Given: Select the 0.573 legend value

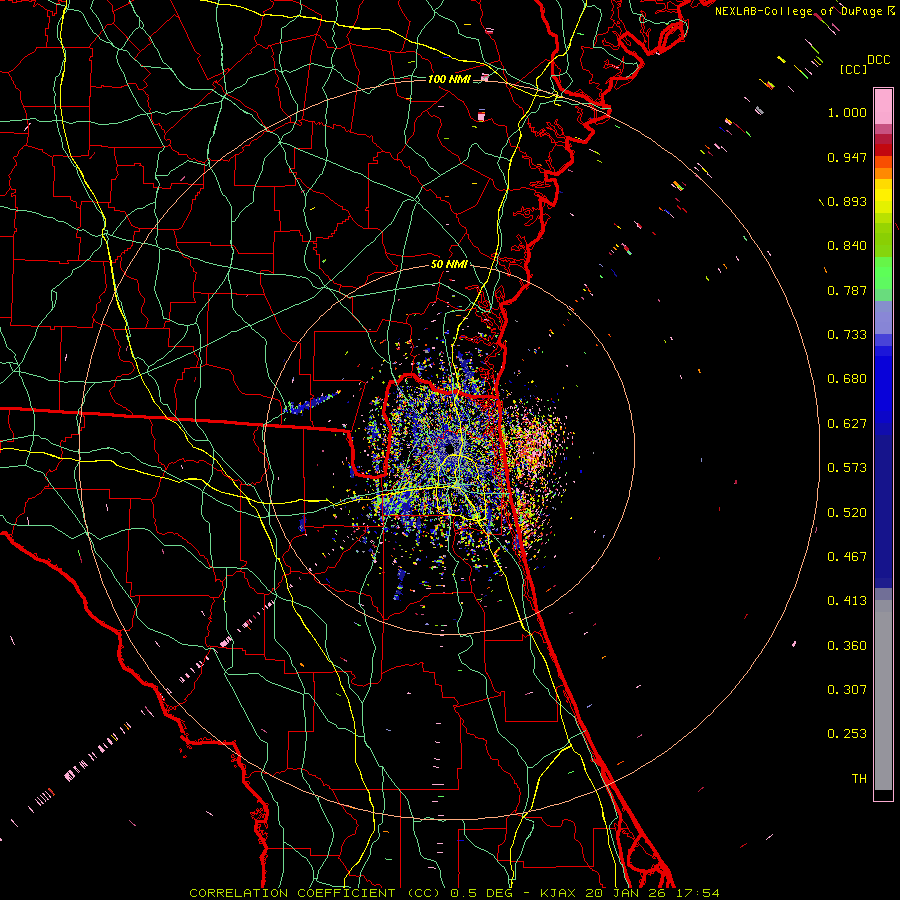Looking at the screenshot, I should click(847, 468).
